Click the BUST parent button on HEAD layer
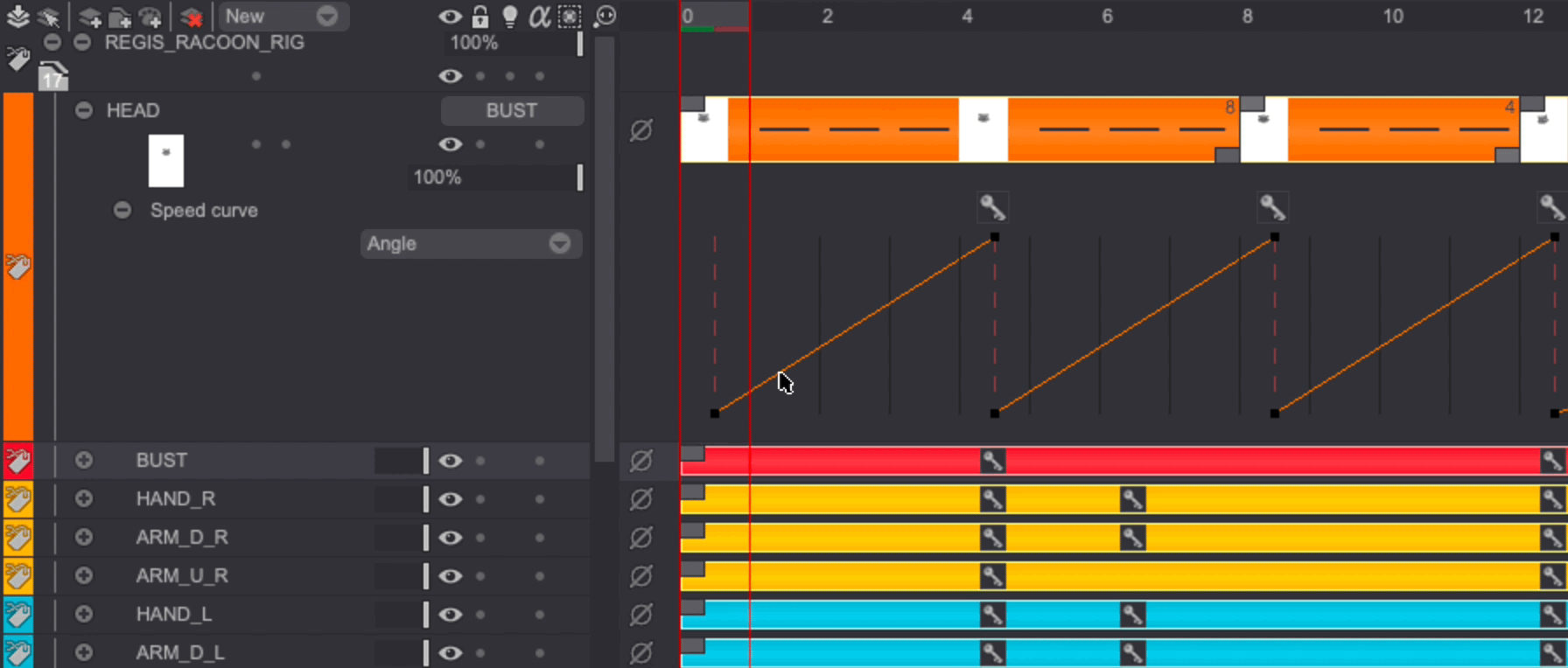Viewport: 1568px width, 668px height. tap(512, 111)
